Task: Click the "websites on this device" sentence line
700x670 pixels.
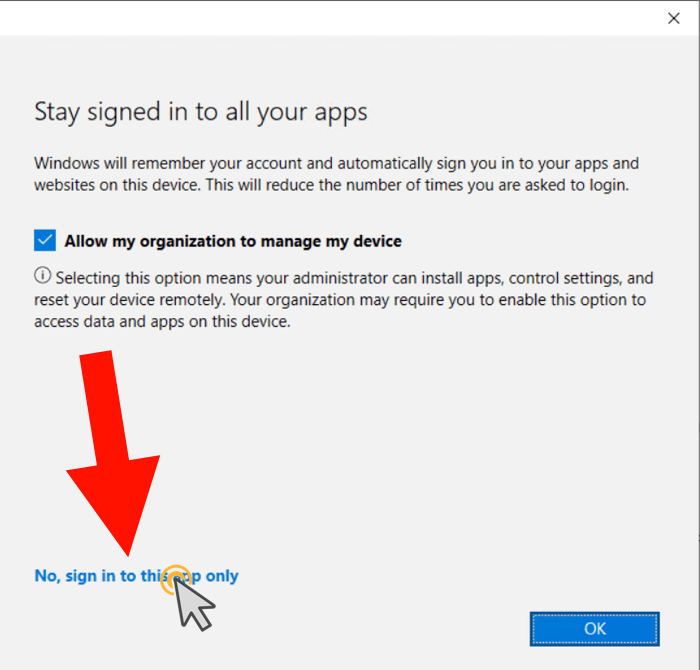Action: pos(330,186)
